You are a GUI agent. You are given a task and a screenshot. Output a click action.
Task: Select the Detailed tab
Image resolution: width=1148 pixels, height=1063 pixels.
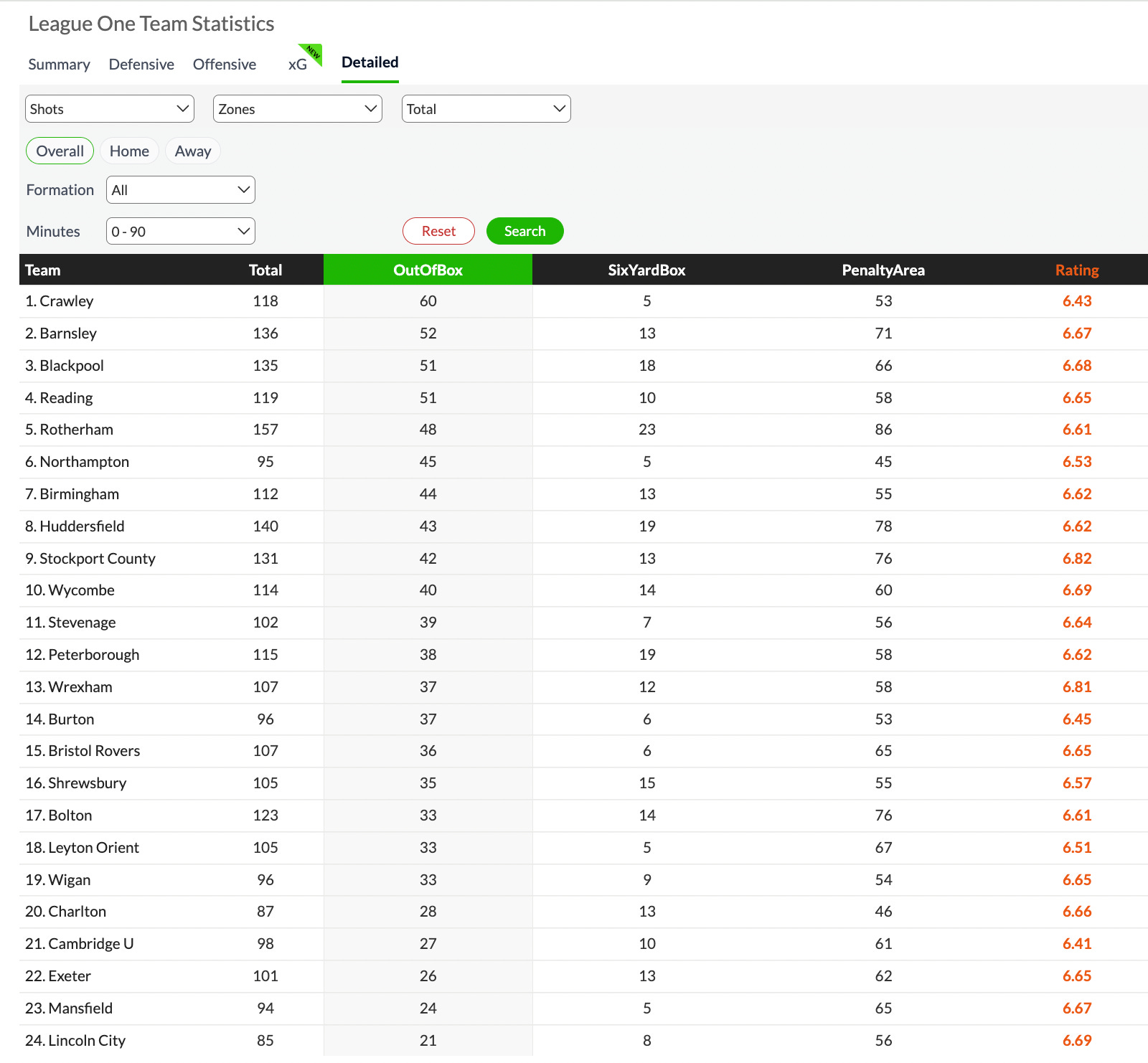coord(370,62)
